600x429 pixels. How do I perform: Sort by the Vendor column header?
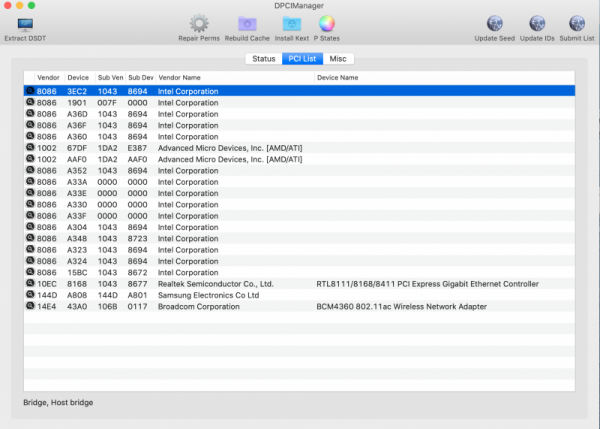tap(48, 77)
